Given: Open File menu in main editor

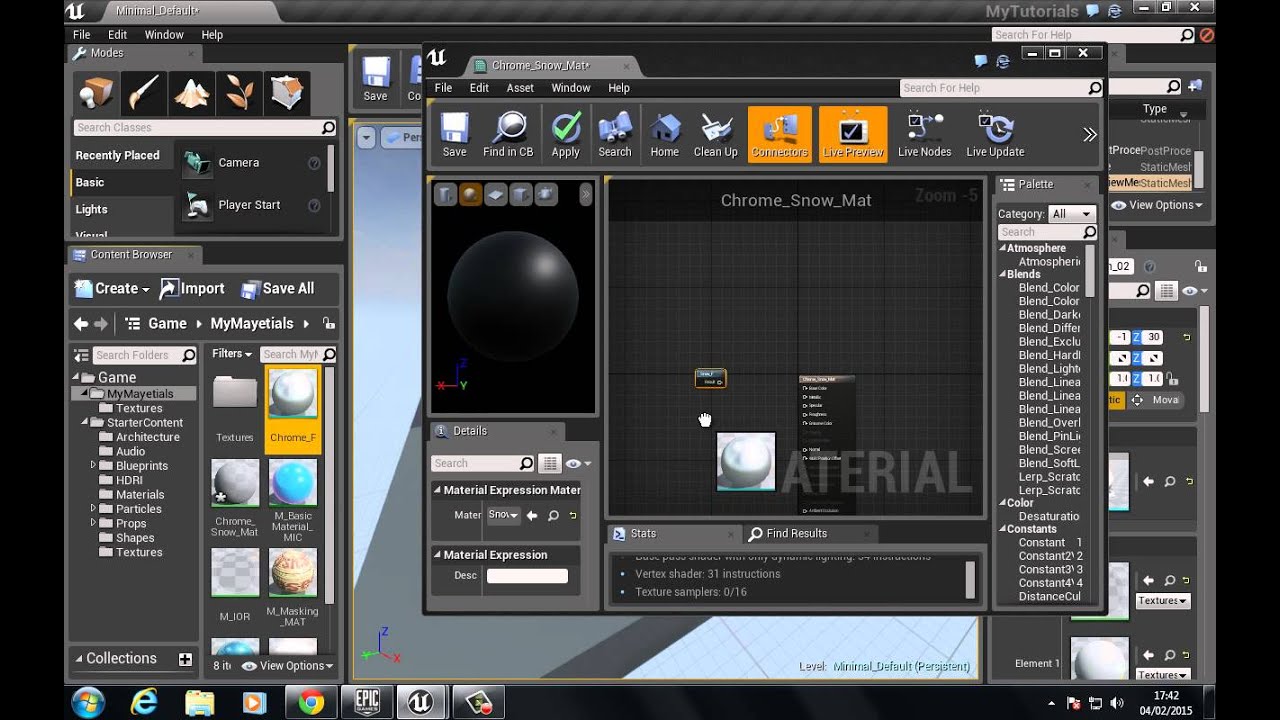Looking at the screenshot, I should (x=82, y=34).
